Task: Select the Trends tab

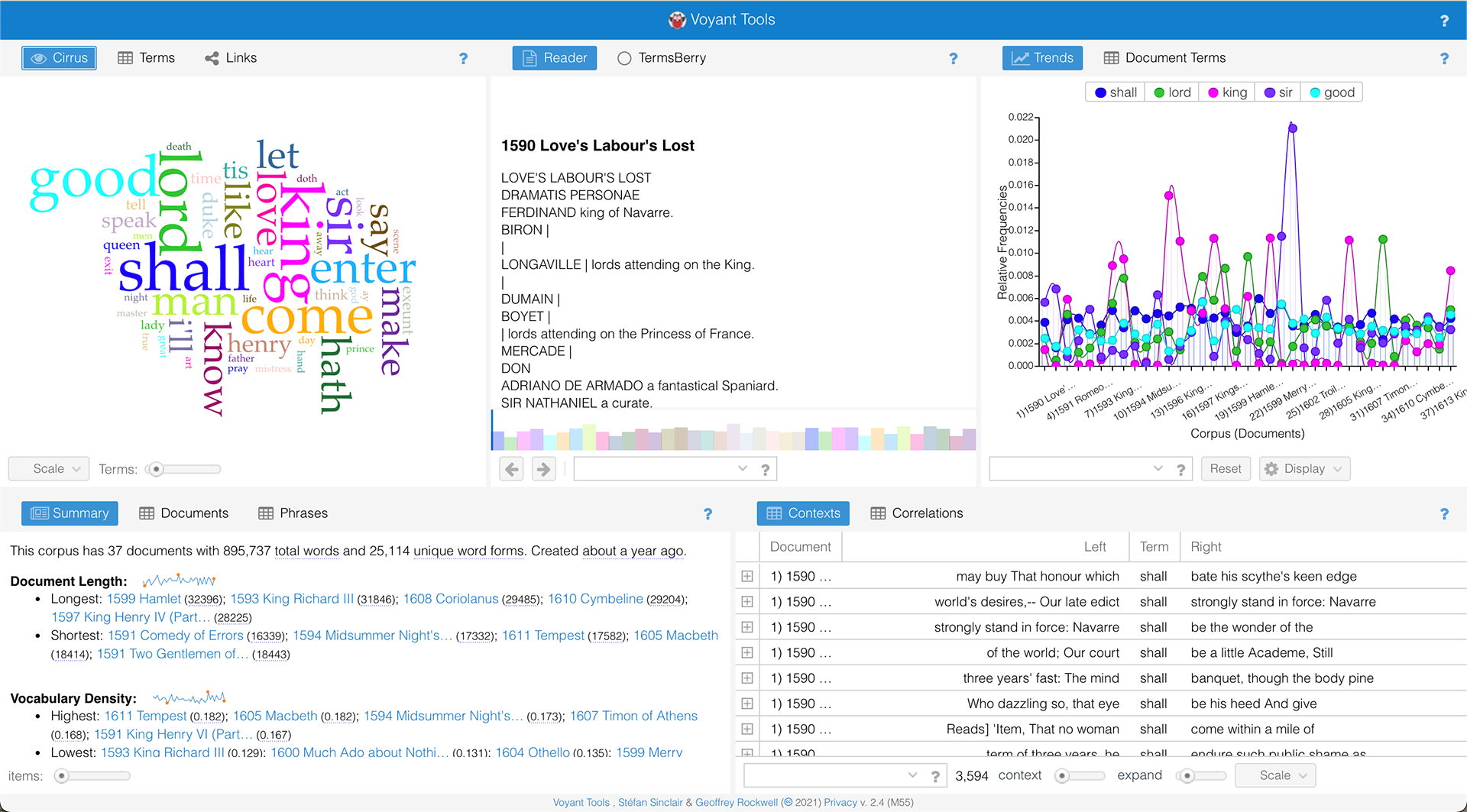Action: (x=1043, y=58)
